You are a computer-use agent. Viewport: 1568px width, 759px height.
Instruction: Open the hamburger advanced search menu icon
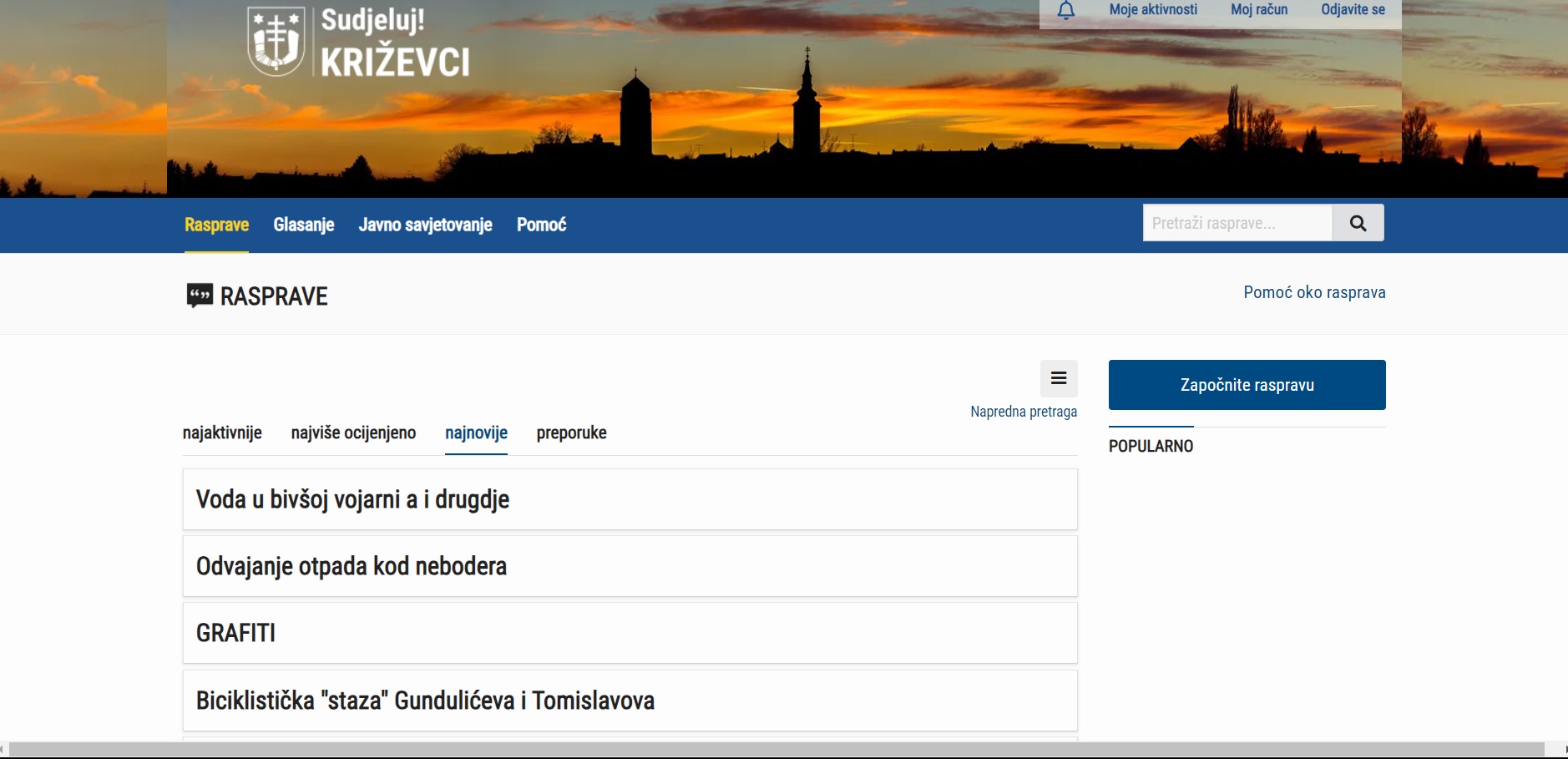point(1058,378)
